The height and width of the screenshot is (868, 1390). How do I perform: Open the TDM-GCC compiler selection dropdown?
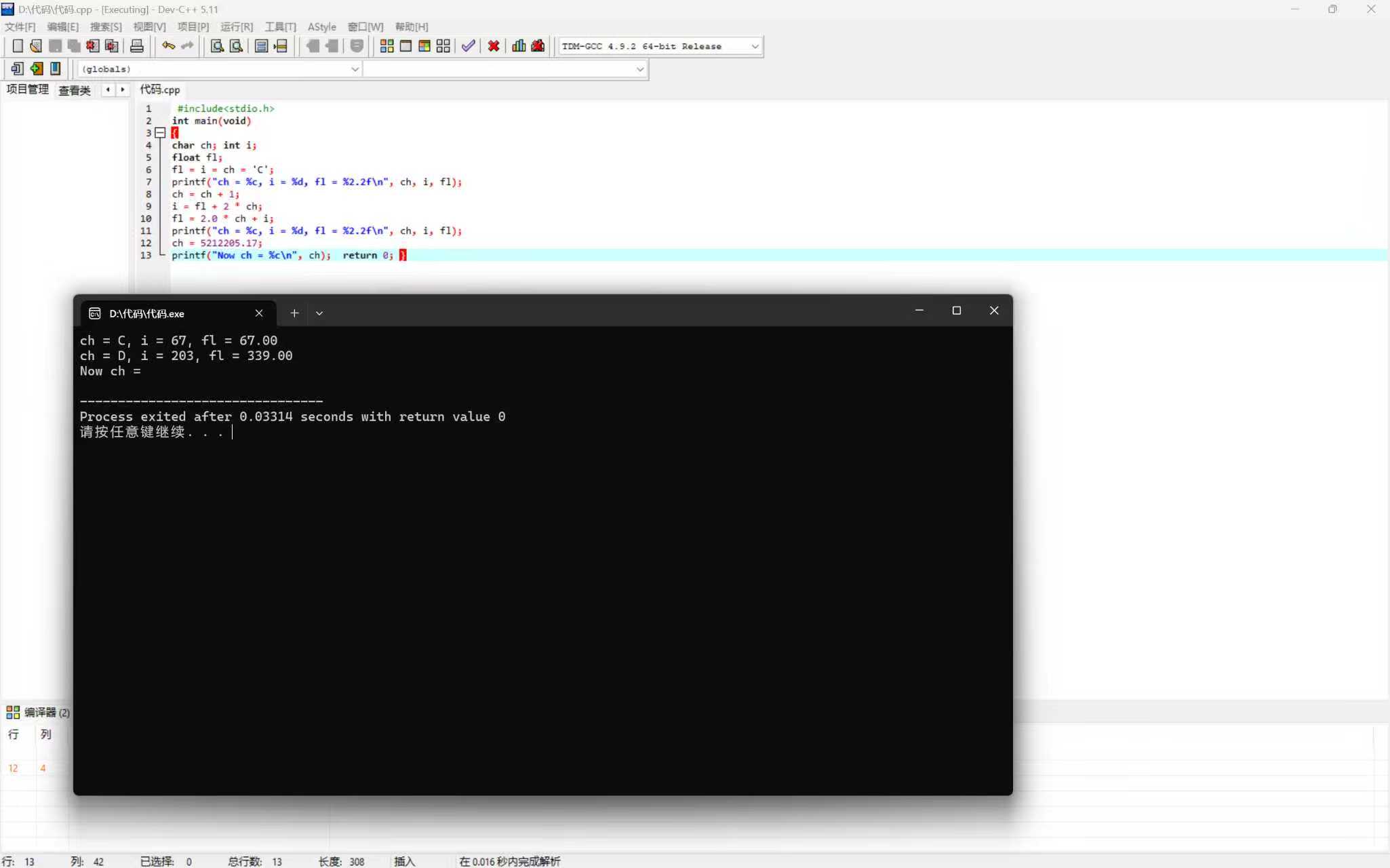click(x=755, y=46)
